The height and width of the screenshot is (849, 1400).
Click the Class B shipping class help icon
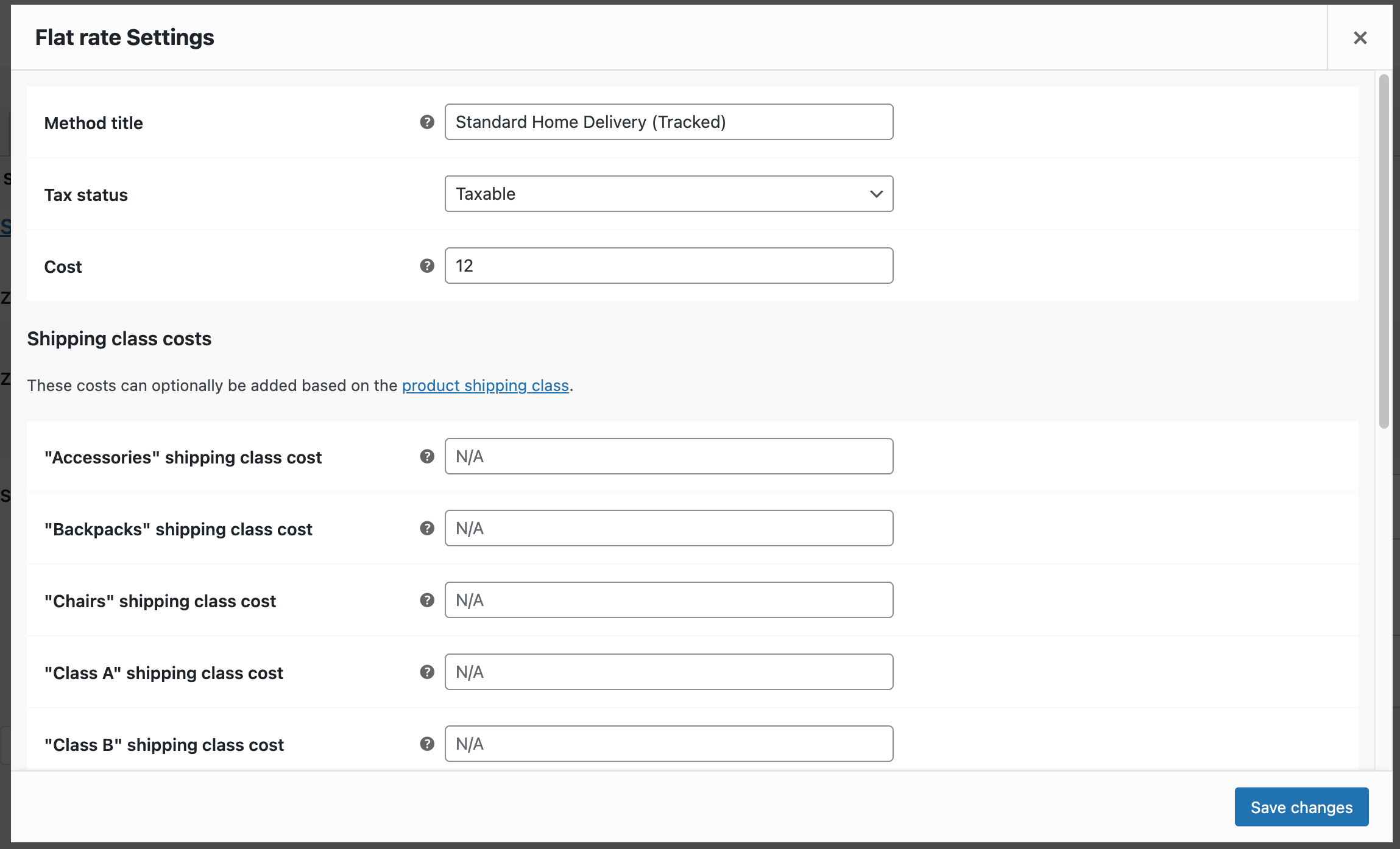pyautogui.click(x=427, y=743)
